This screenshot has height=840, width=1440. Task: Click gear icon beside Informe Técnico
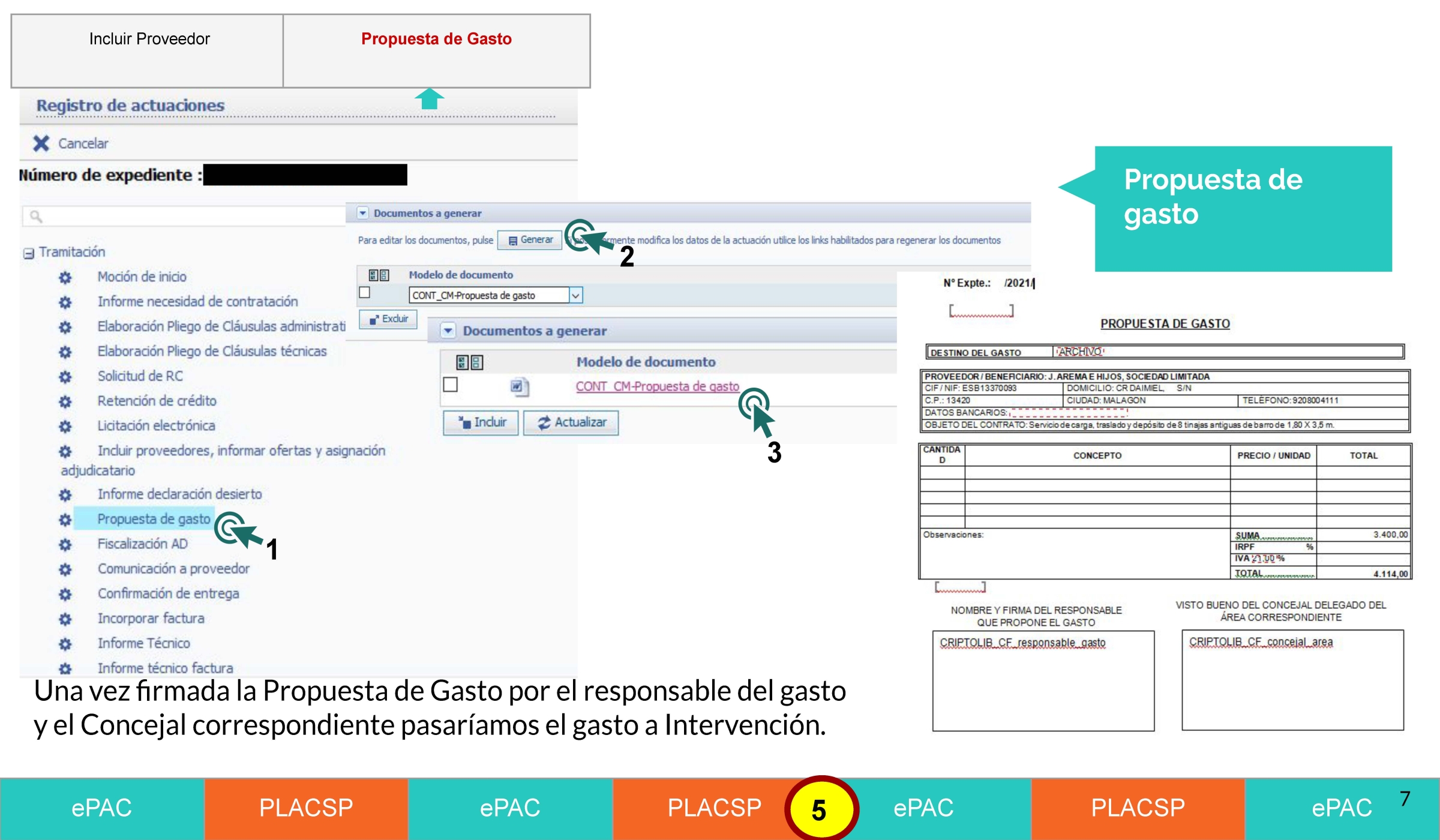click(65, 644)
